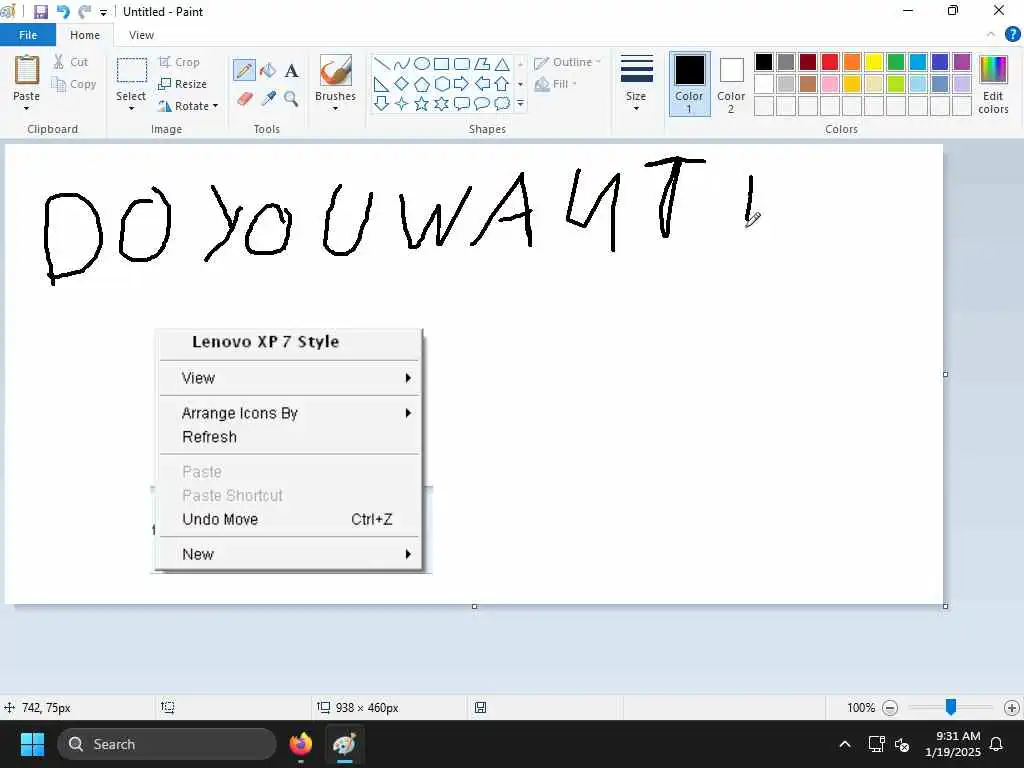Switch to the View ribbon tab

point(141,35)
